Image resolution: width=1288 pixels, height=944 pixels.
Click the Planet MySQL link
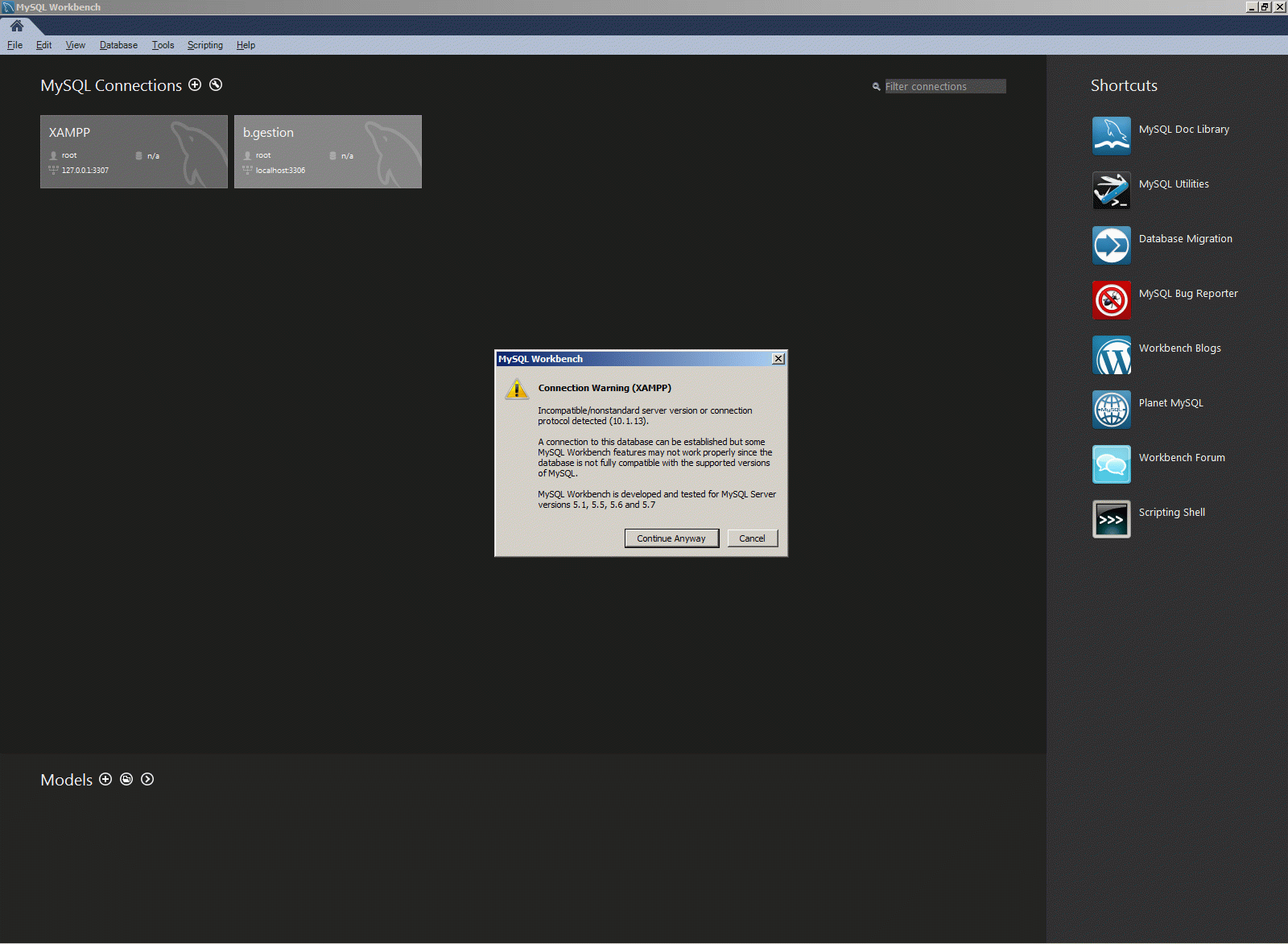1171,403
